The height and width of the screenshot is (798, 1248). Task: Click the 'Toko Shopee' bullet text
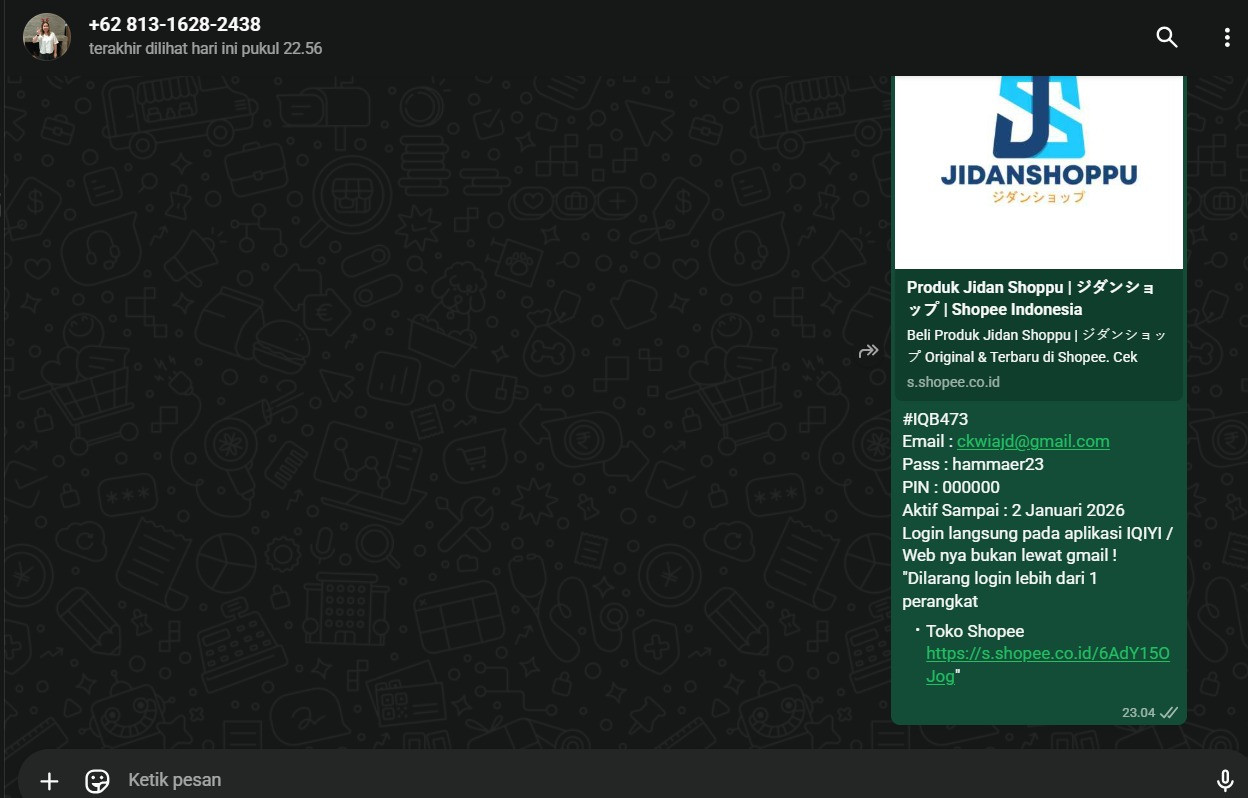pos(975,631)
